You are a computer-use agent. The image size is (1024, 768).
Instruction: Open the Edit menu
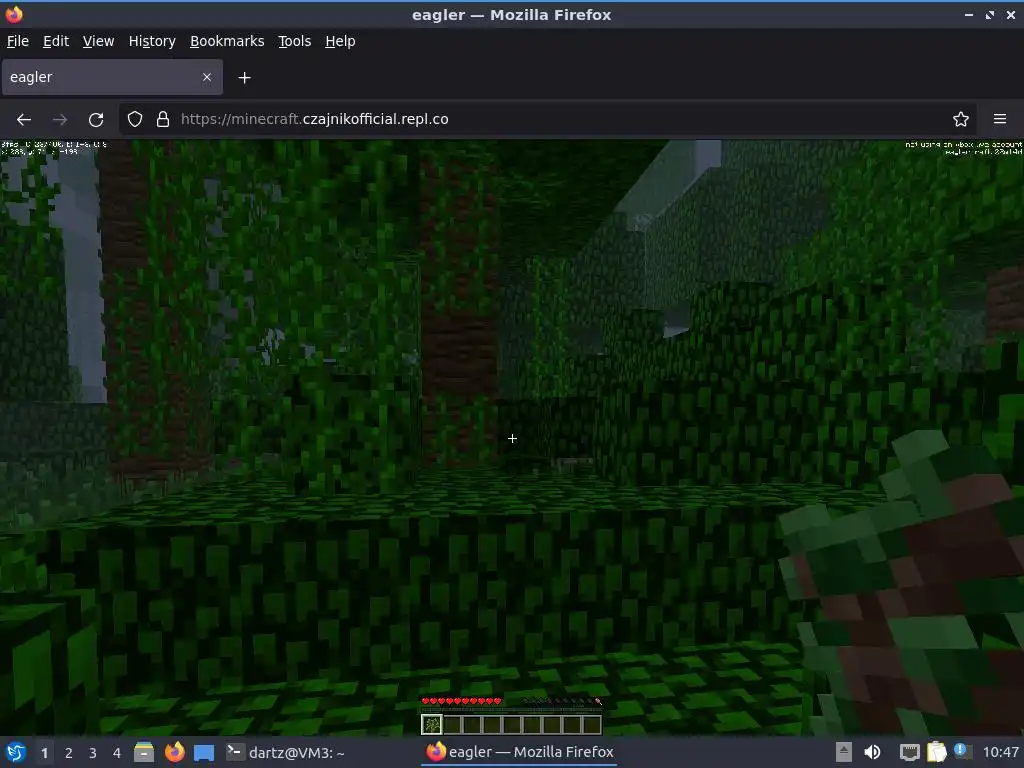pyautogui.click(x=56, y=41)
